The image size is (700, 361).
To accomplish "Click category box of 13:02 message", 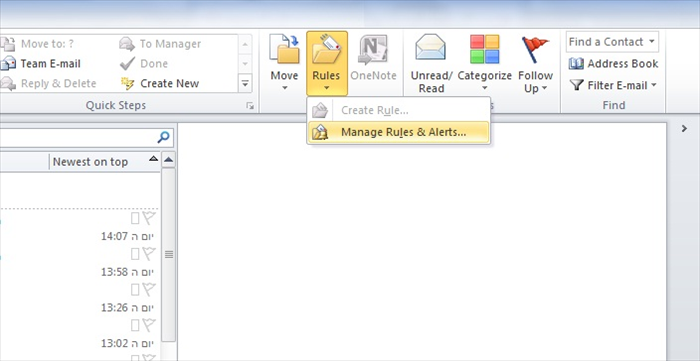I will pos(135,325).
